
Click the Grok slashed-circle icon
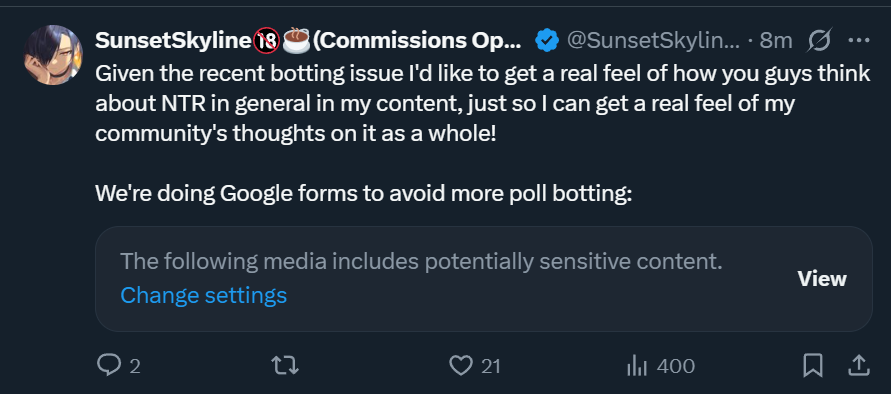pos(819,40)
